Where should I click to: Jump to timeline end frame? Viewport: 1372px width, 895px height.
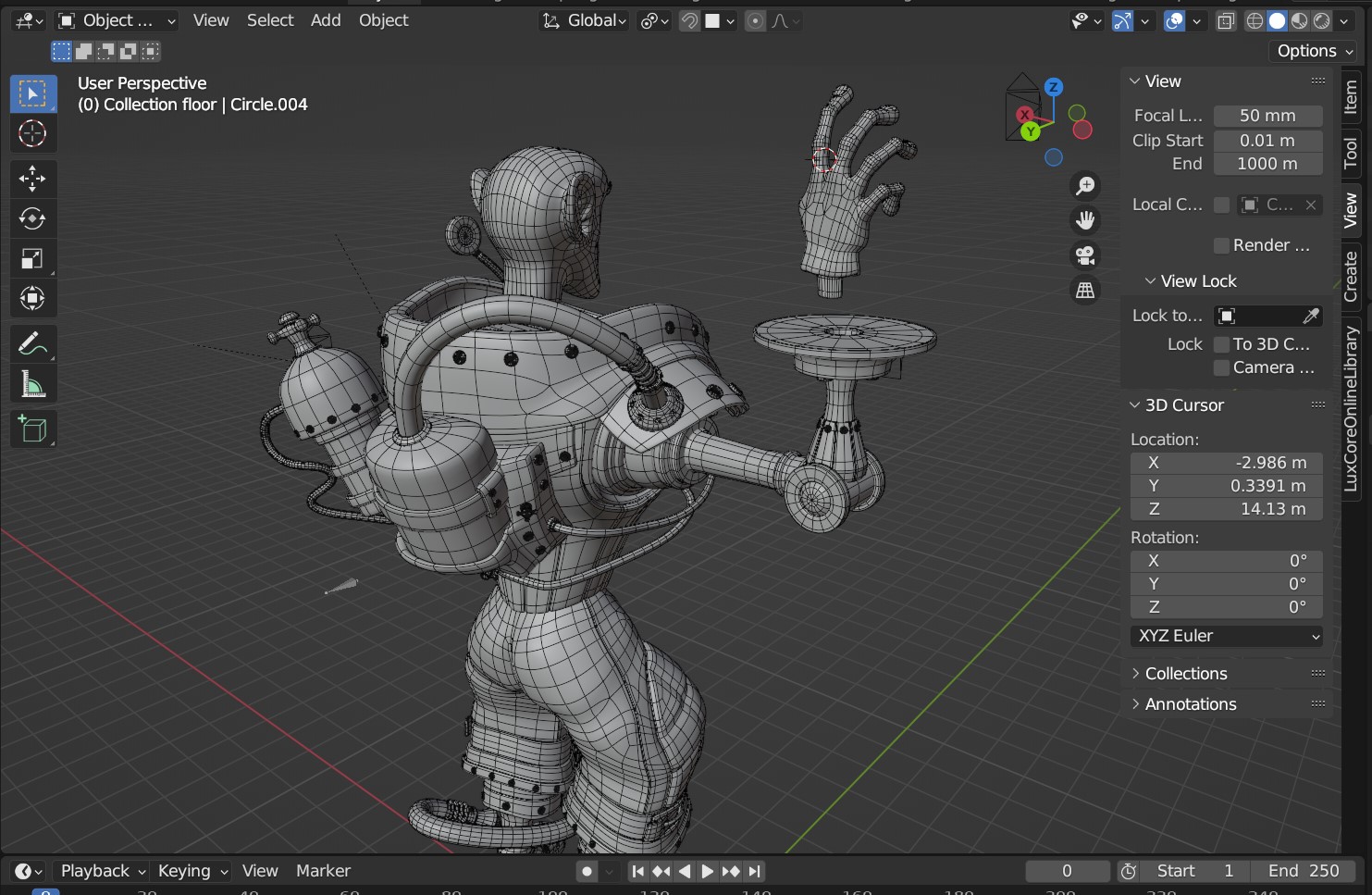755,871
